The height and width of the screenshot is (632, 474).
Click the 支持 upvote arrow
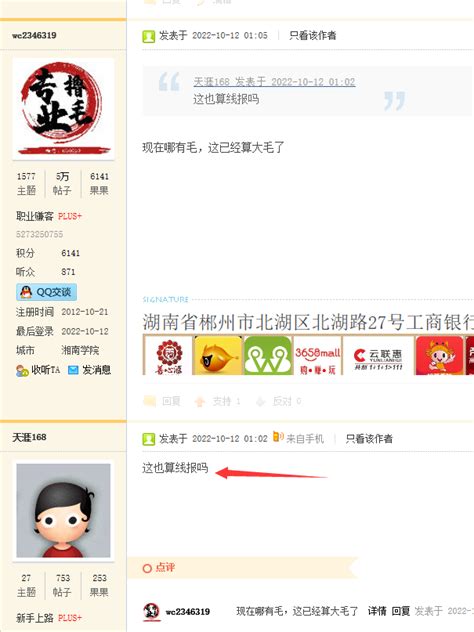pos(200,401)
